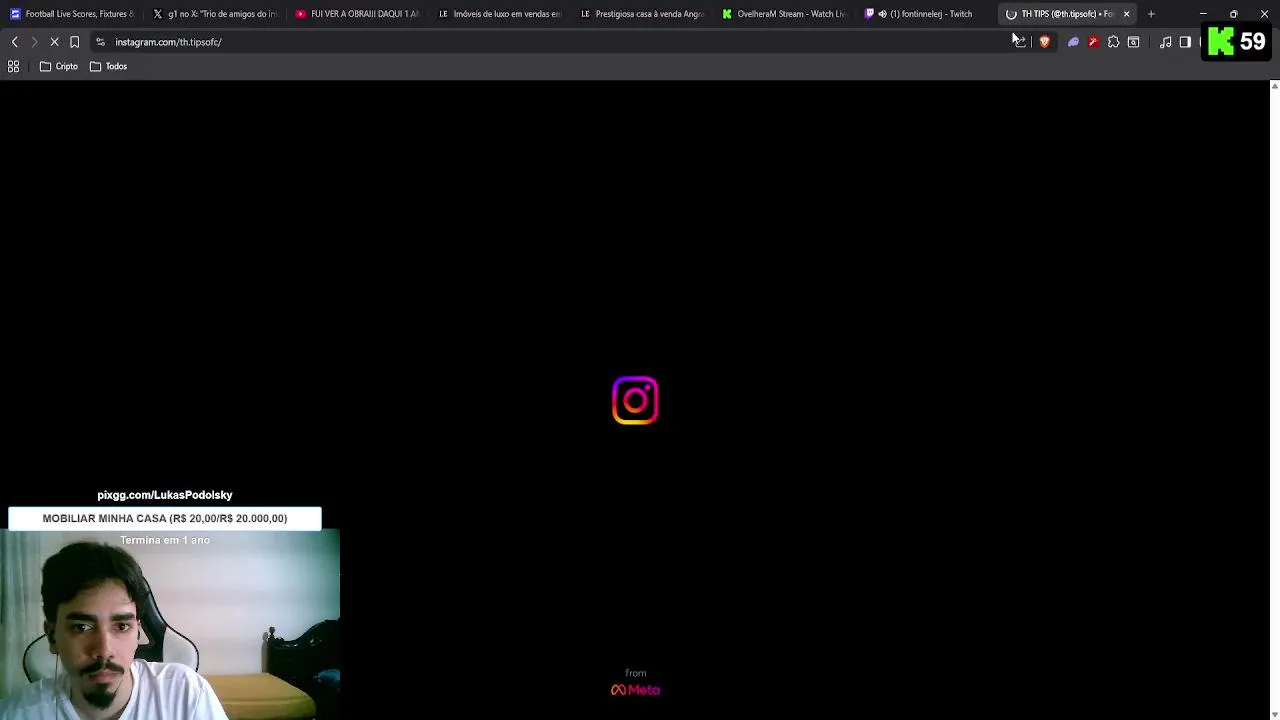Viewport: 1280px width, 720px height.
Task: Open site settings icon in address bar
Action: pyautogui.click(x=100, y=42)
